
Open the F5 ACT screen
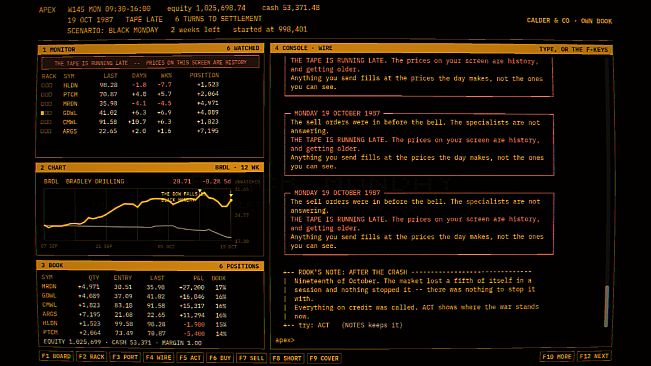coord(190,357)
